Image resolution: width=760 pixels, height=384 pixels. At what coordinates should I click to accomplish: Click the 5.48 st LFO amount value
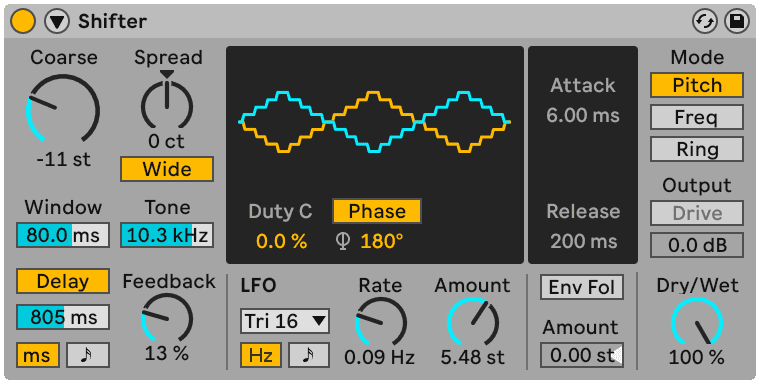473,358
